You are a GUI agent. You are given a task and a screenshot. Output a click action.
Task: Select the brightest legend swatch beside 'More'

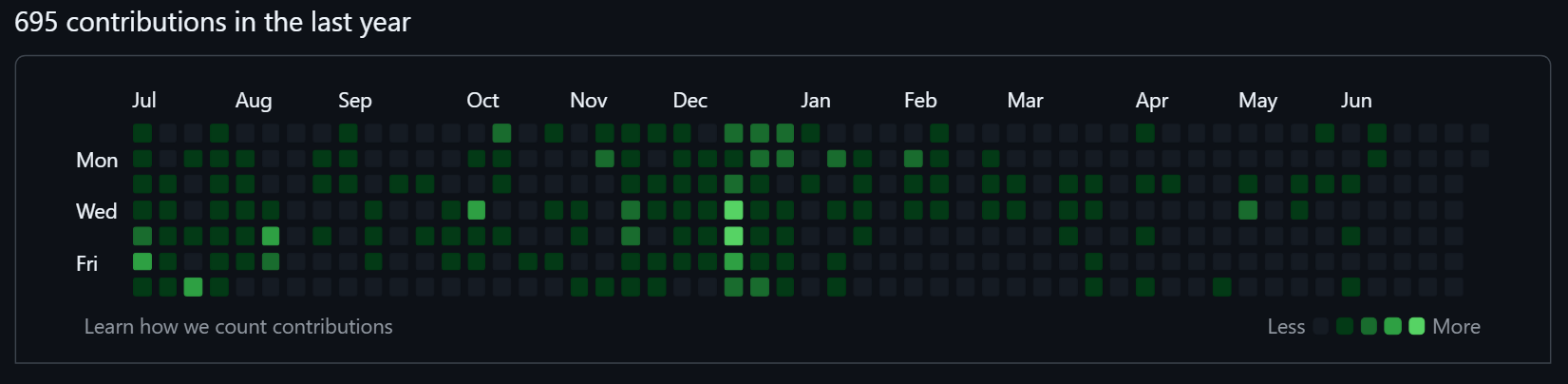tap(1417, 326)
